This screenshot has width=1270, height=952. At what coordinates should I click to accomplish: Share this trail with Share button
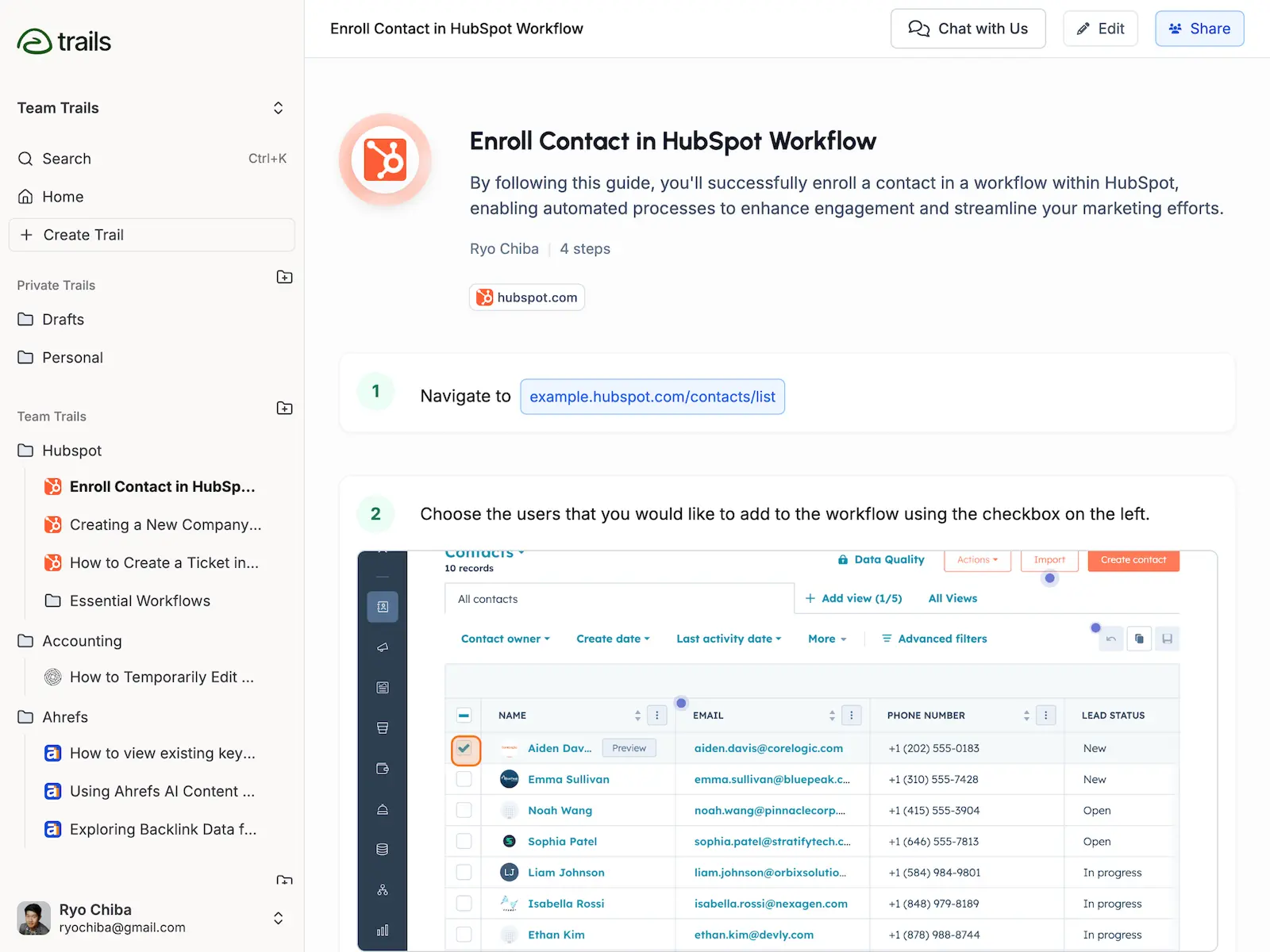pyautogui.click(x=1199, y=29)
